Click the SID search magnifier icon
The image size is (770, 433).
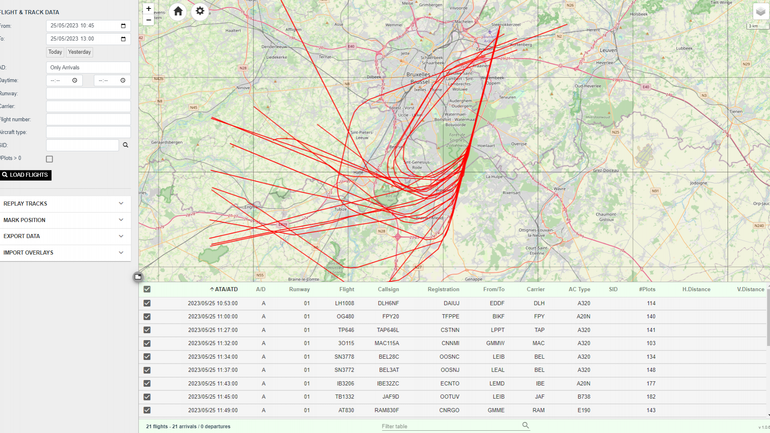tap(125, 145)
